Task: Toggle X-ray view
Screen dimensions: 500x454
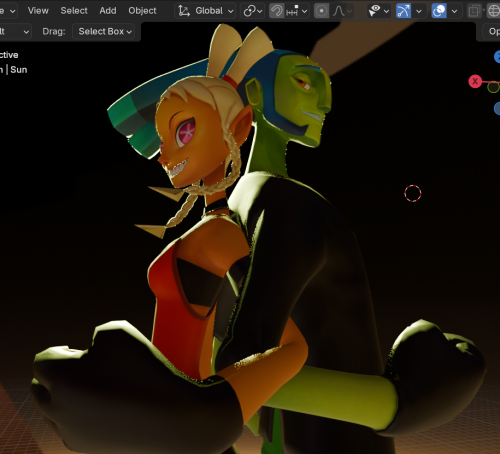Action: tap(474, 11)
